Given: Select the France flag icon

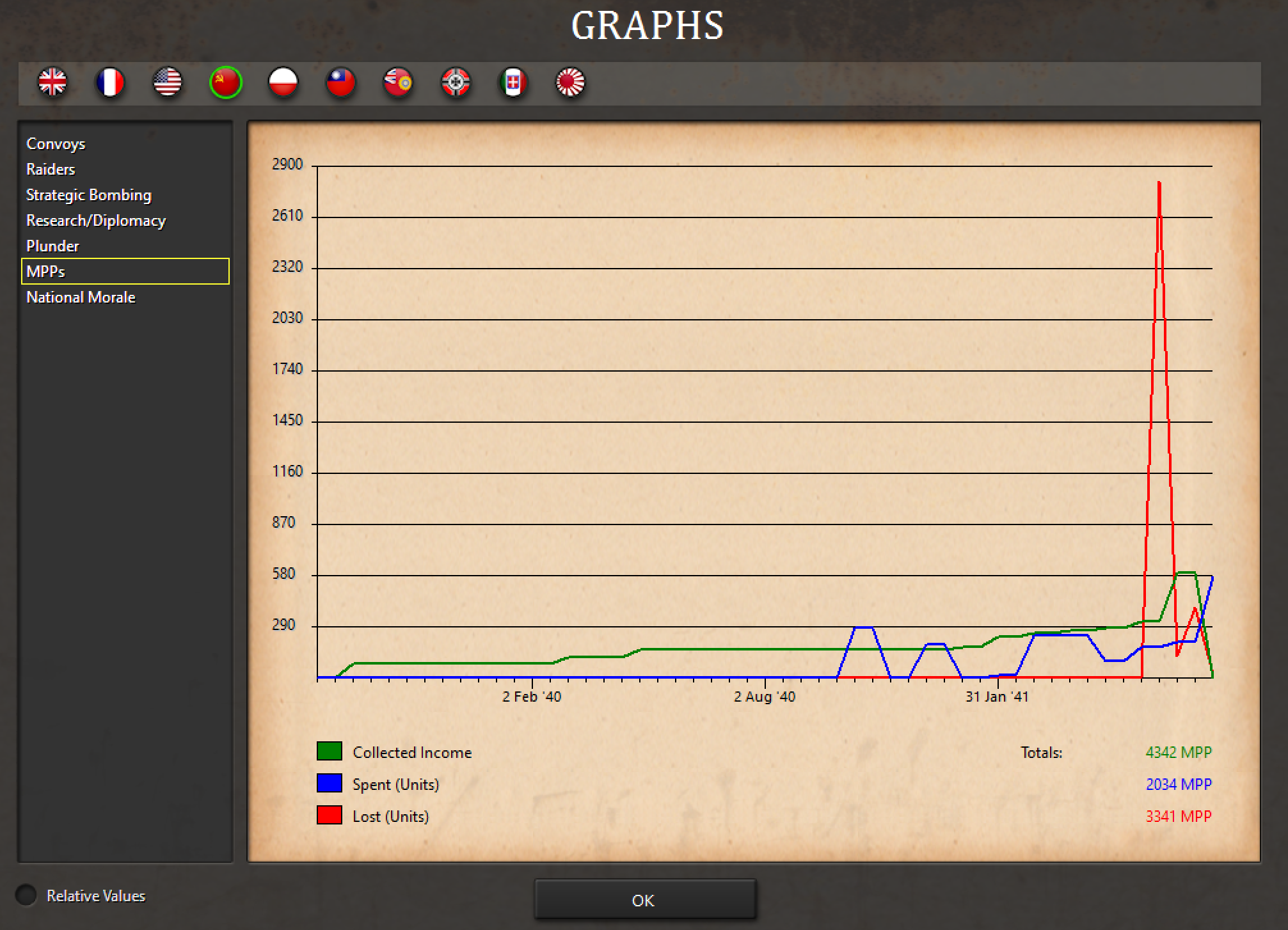Looking at the screenshot, I should pos(110,83).
